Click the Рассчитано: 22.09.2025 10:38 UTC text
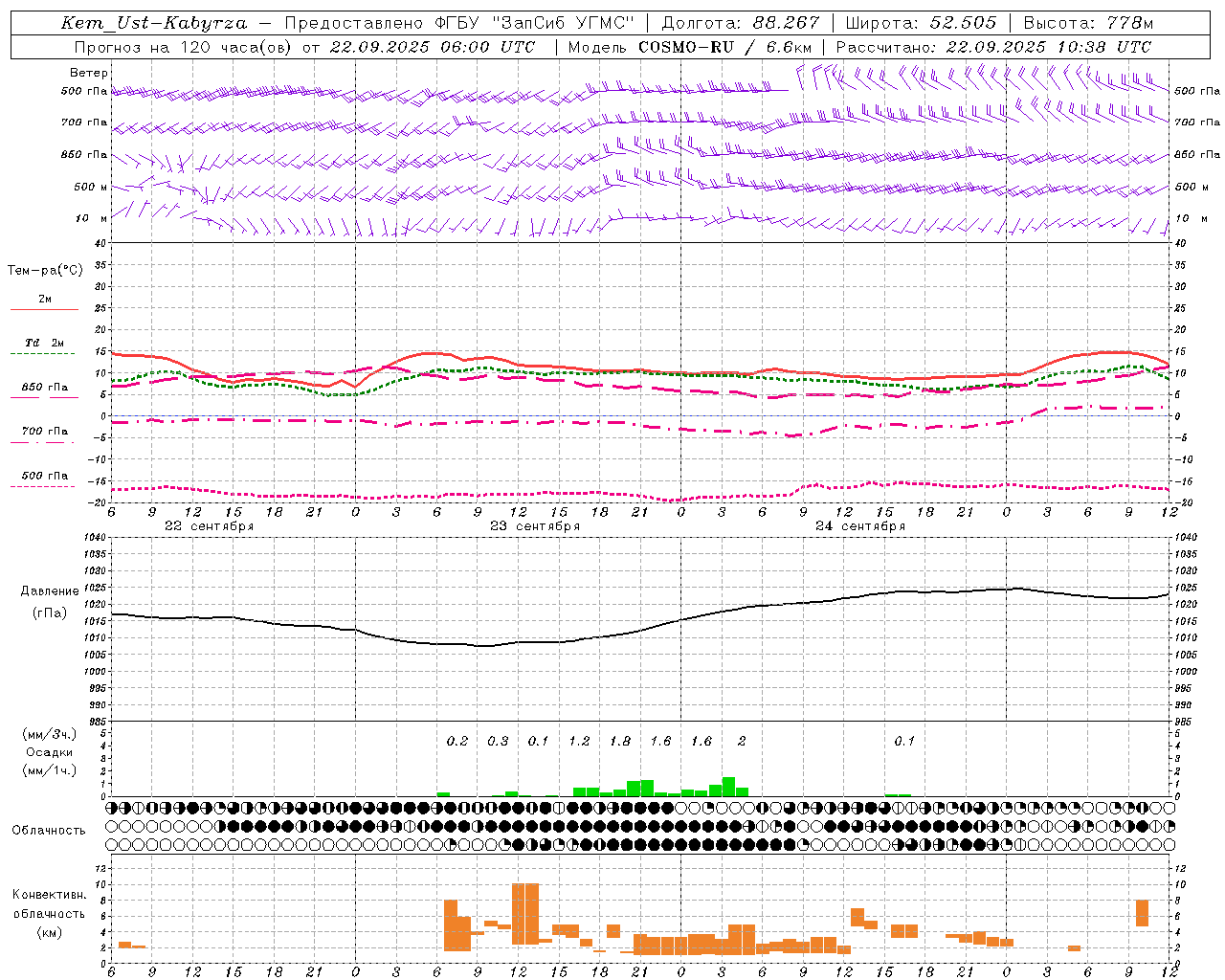The height and width of the screenshot is (980, 1225). coord(993,47)
